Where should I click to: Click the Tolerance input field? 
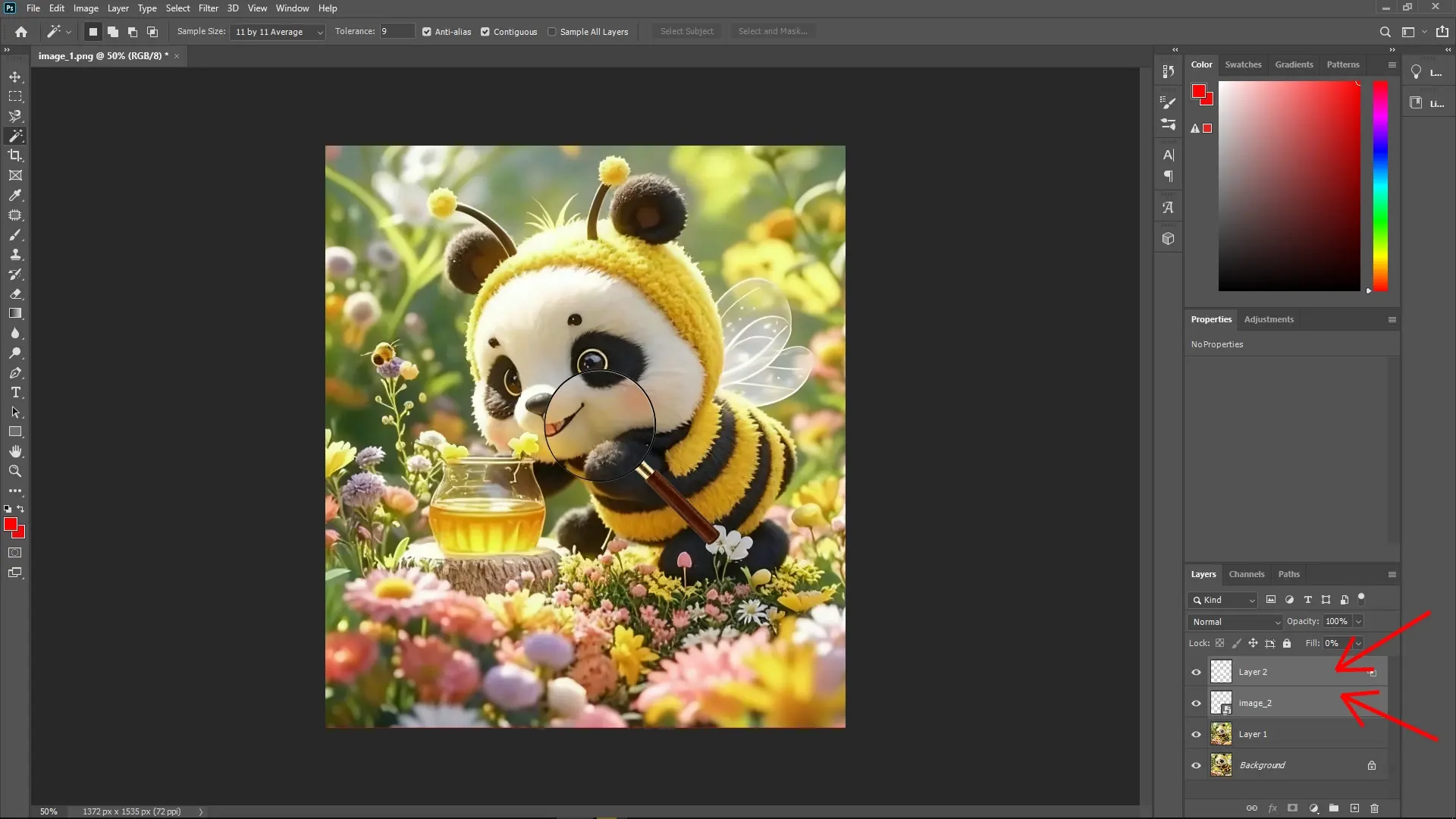point(397,31)
